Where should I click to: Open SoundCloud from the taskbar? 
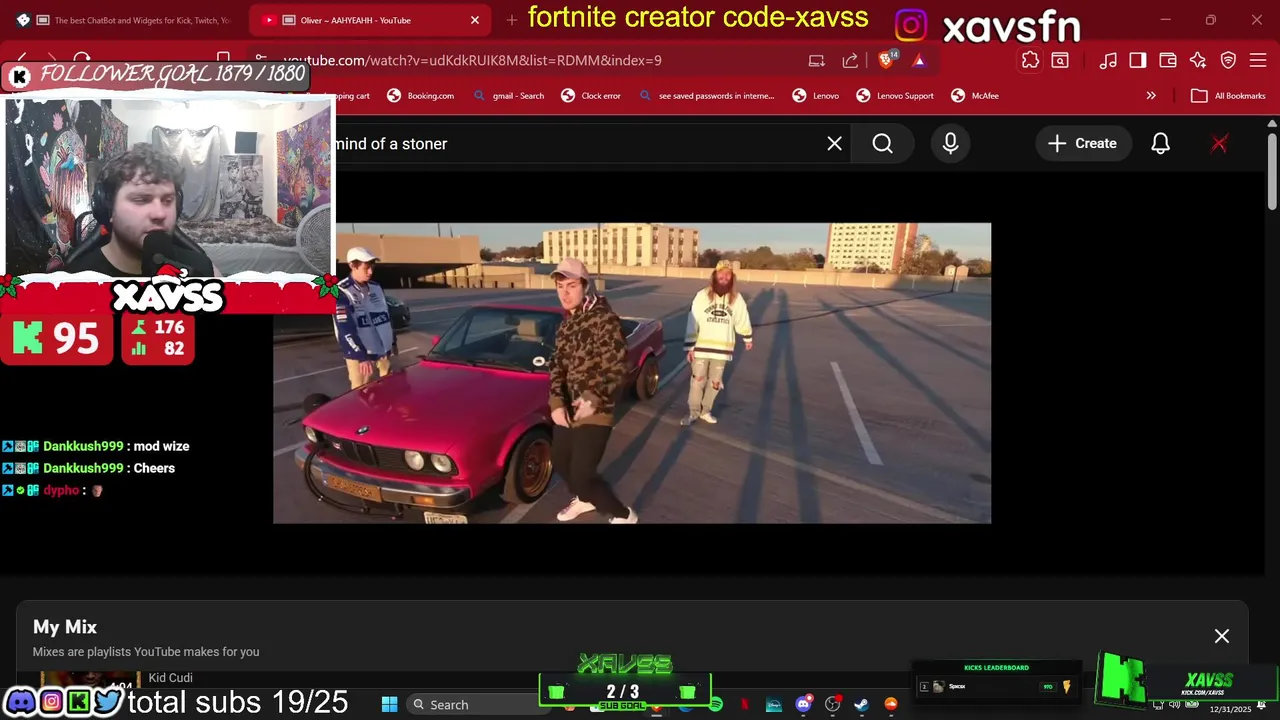coord(891,704)
